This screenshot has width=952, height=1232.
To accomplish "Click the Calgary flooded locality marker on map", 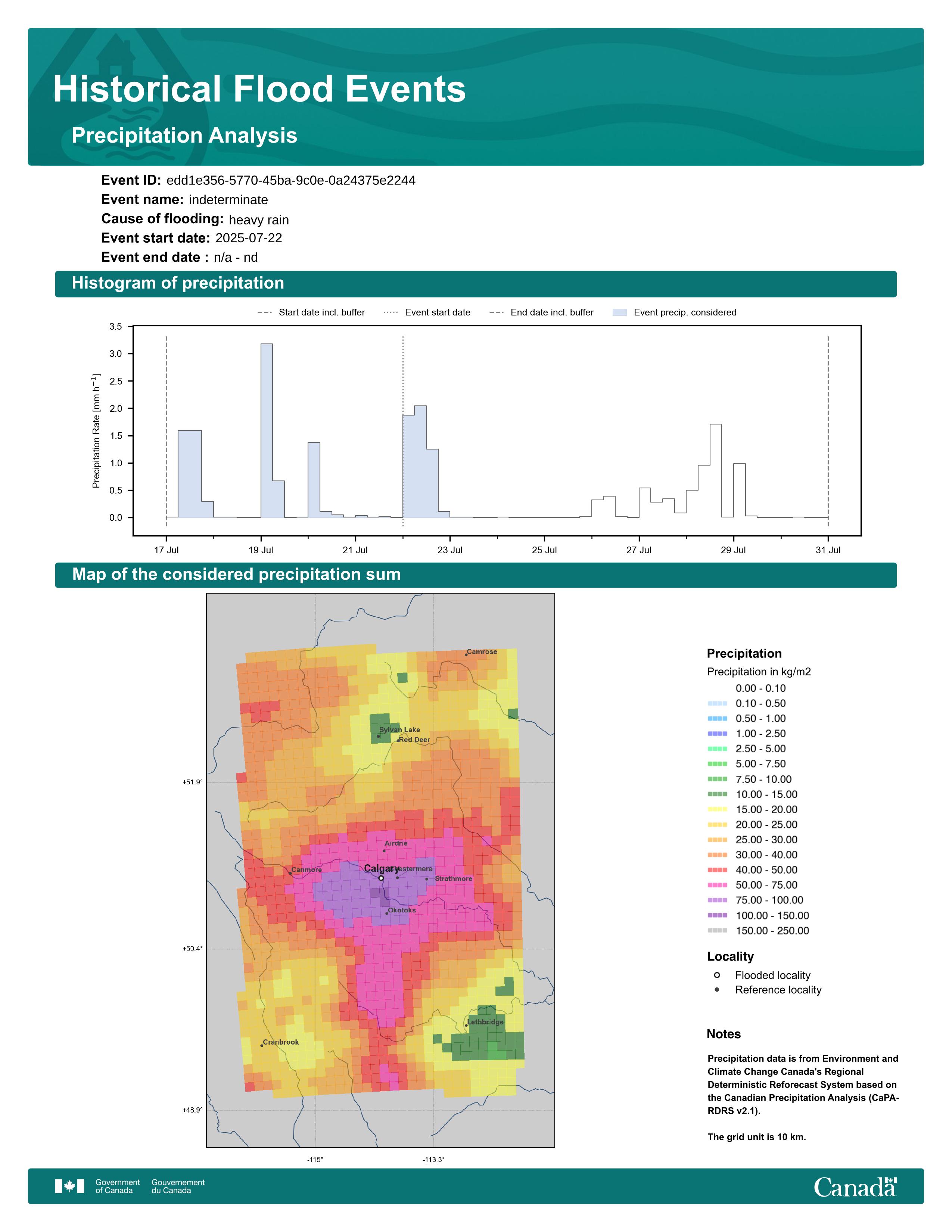I will 381,878.
